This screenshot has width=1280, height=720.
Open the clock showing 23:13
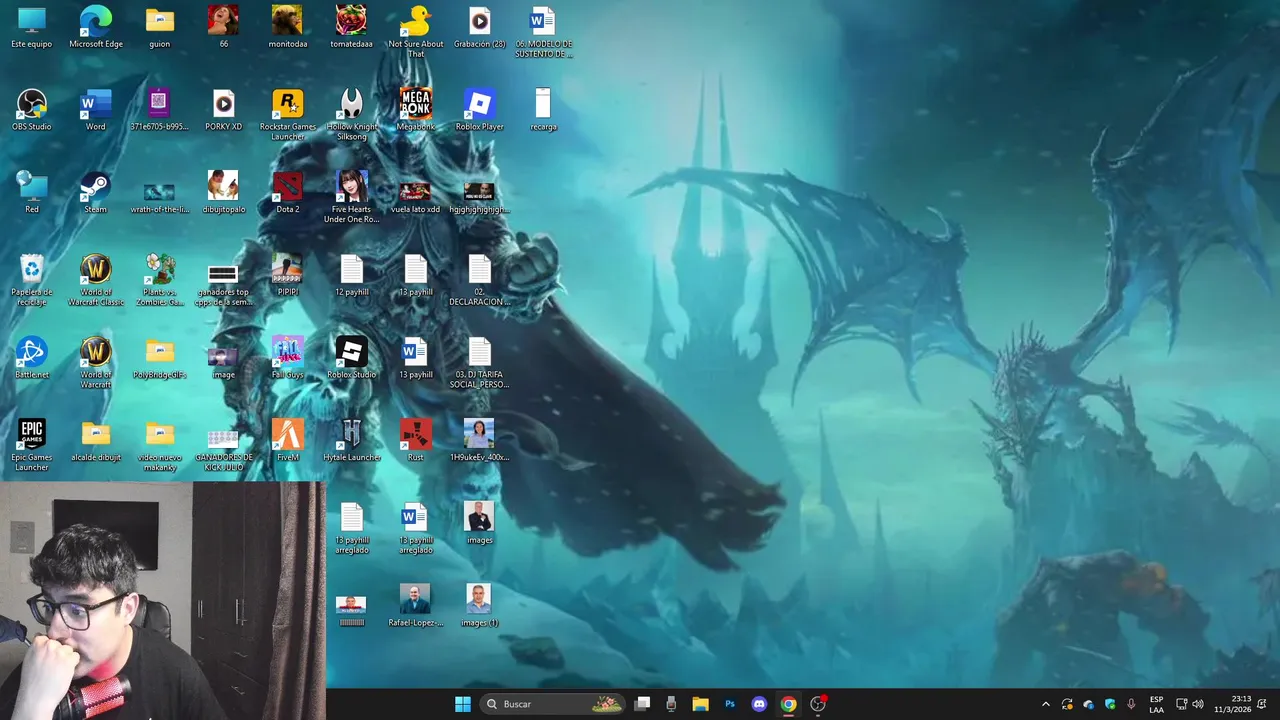(x=1232, y=704)
